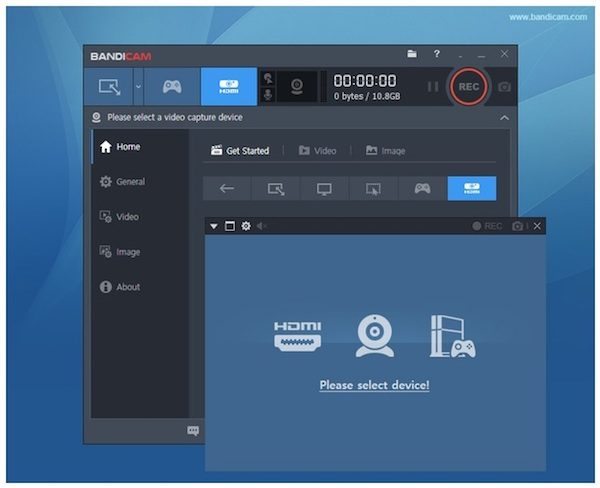Click '0 bytes / 10.8GB' storage text
This screenshot has height=488, width=600.
(367, 96)
